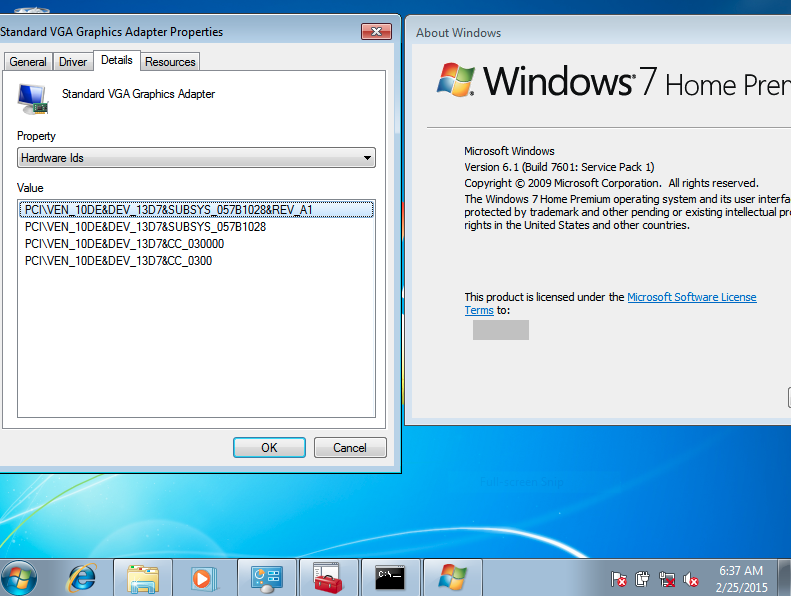Screen dimensions: 791x596
Task: Launch Internet Explorer from taskbar
Action: click(x=81, y=578)
